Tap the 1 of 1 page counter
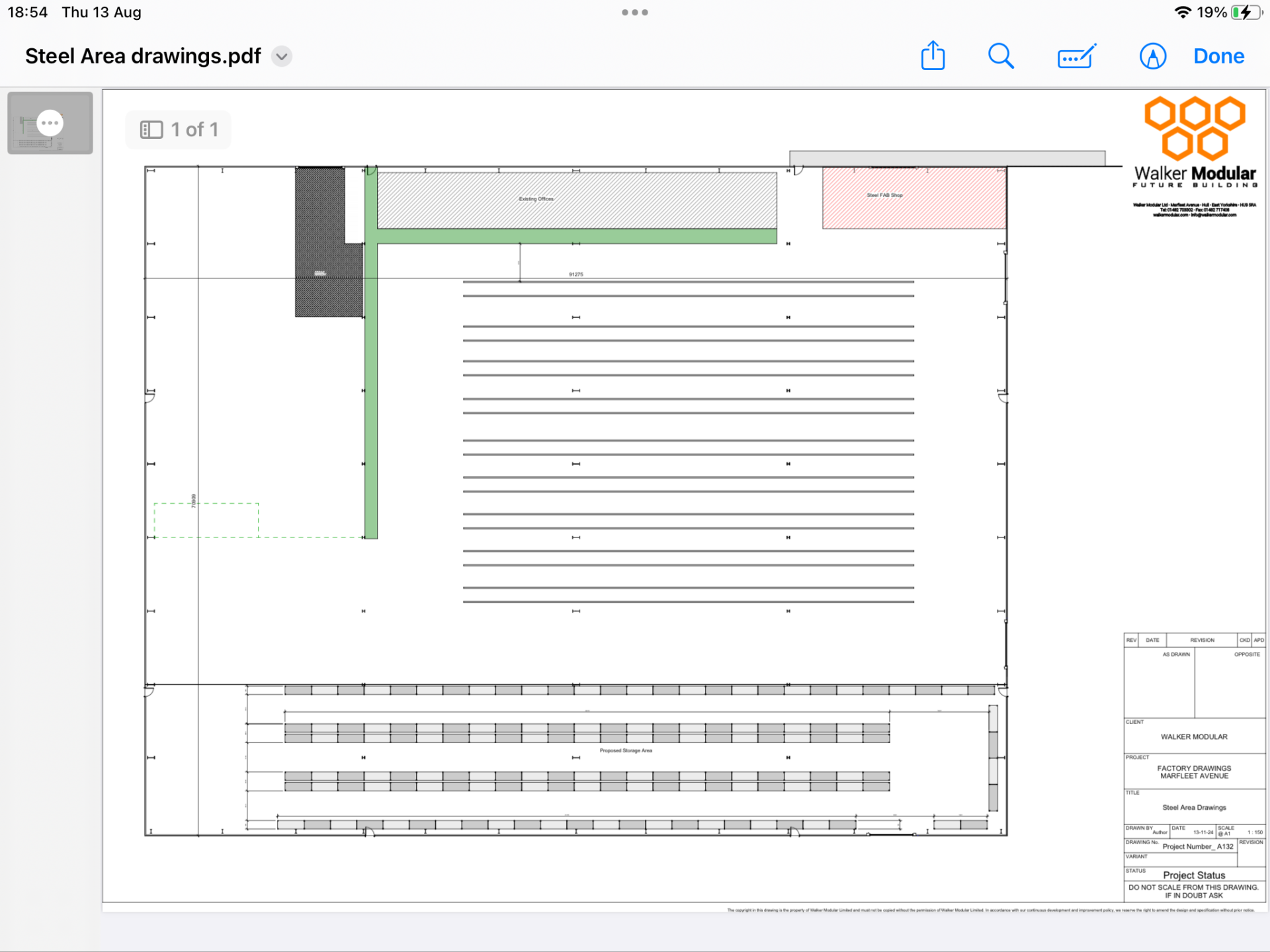The height and width of the screenshot is (952, 1270). 194,130
